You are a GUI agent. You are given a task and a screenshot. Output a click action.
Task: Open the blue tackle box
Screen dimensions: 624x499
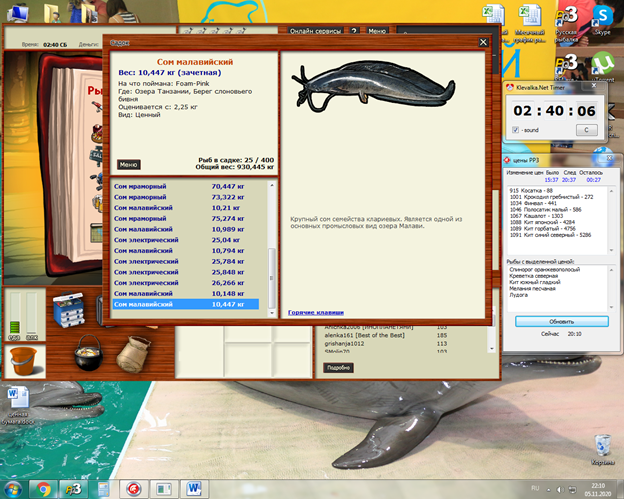pos(68,309)
